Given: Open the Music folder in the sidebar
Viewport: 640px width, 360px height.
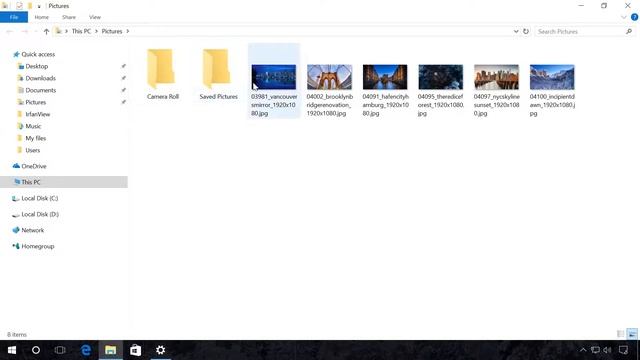Looking at the screenshot, I should click(33, 126).
